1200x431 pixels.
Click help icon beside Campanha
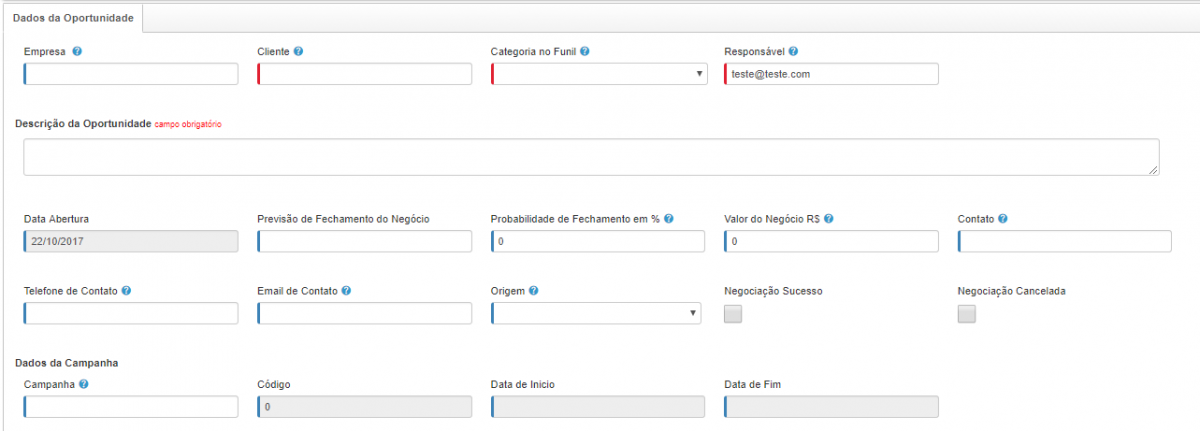(x=84, y=384)
